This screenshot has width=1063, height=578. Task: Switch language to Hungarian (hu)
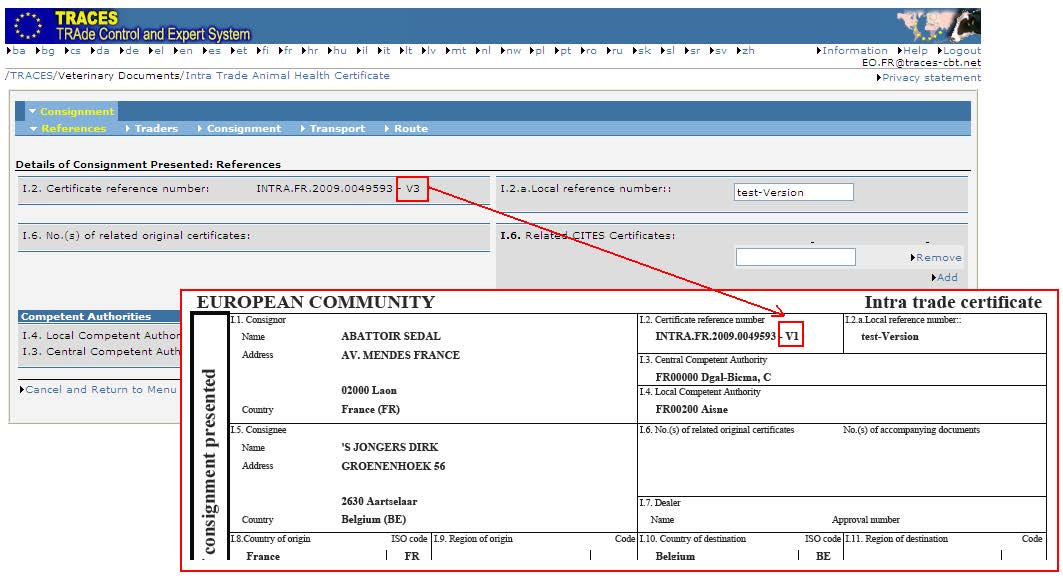click(x=337, y=51)
